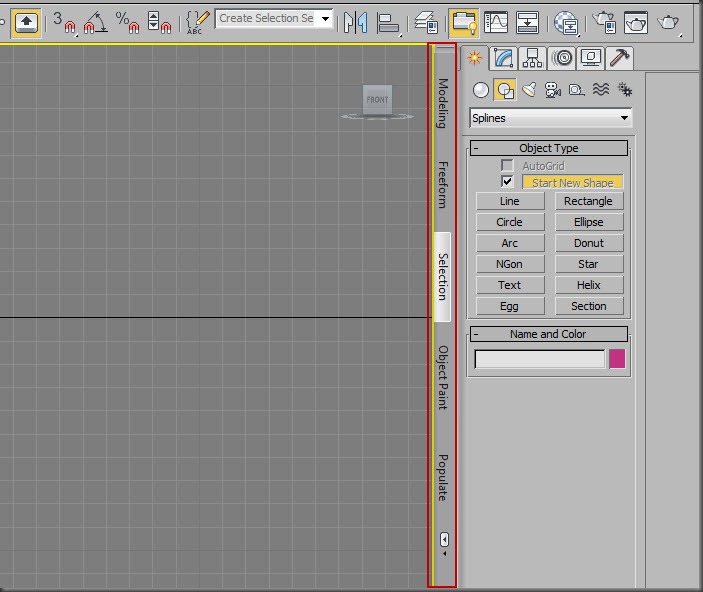Click the Render teapot icon
Viewport: 703px width, 592px height.
[x=668, y=22]
